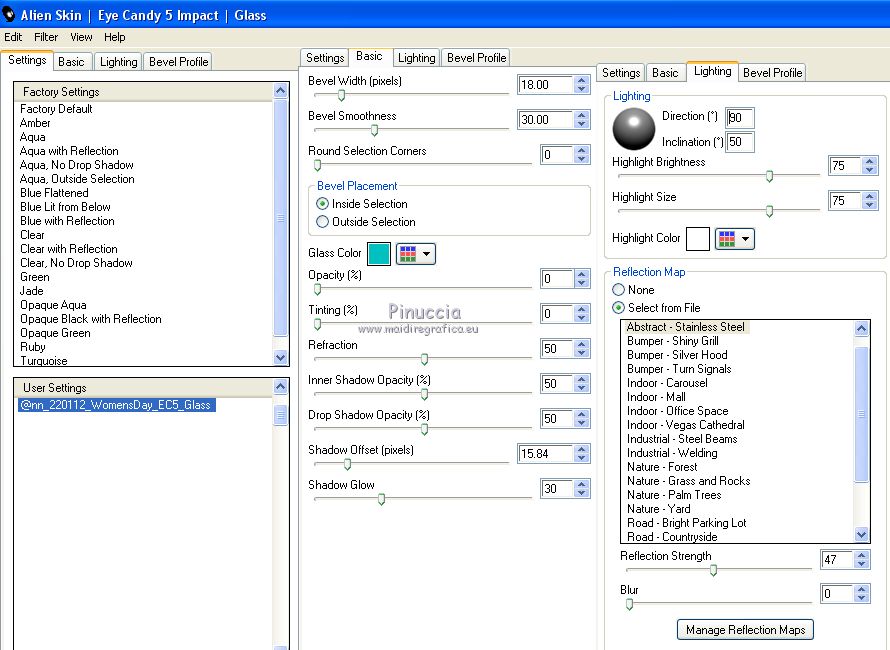Choose the Outside Selection bevel placement
This screenshot has height=650, width=890.
pos(323,222)
